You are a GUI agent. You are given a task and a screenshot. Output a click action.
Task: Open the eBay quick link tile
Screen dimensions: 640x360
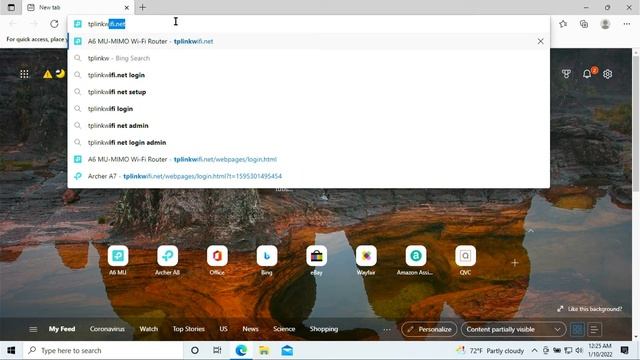click(316, 256)
